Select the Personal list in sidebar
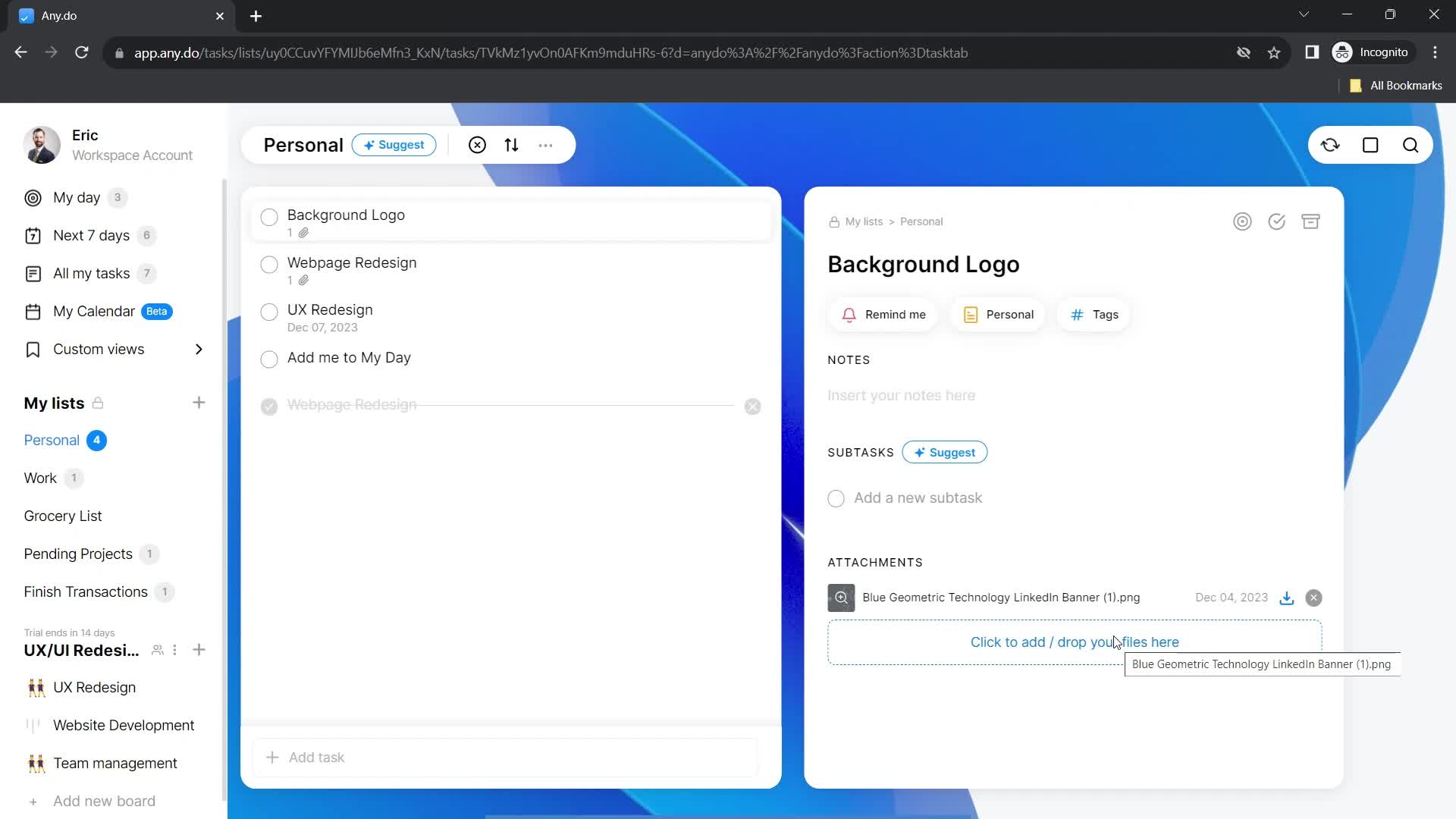The width and height of the screenshot is (1456, 819). (52, 440)
